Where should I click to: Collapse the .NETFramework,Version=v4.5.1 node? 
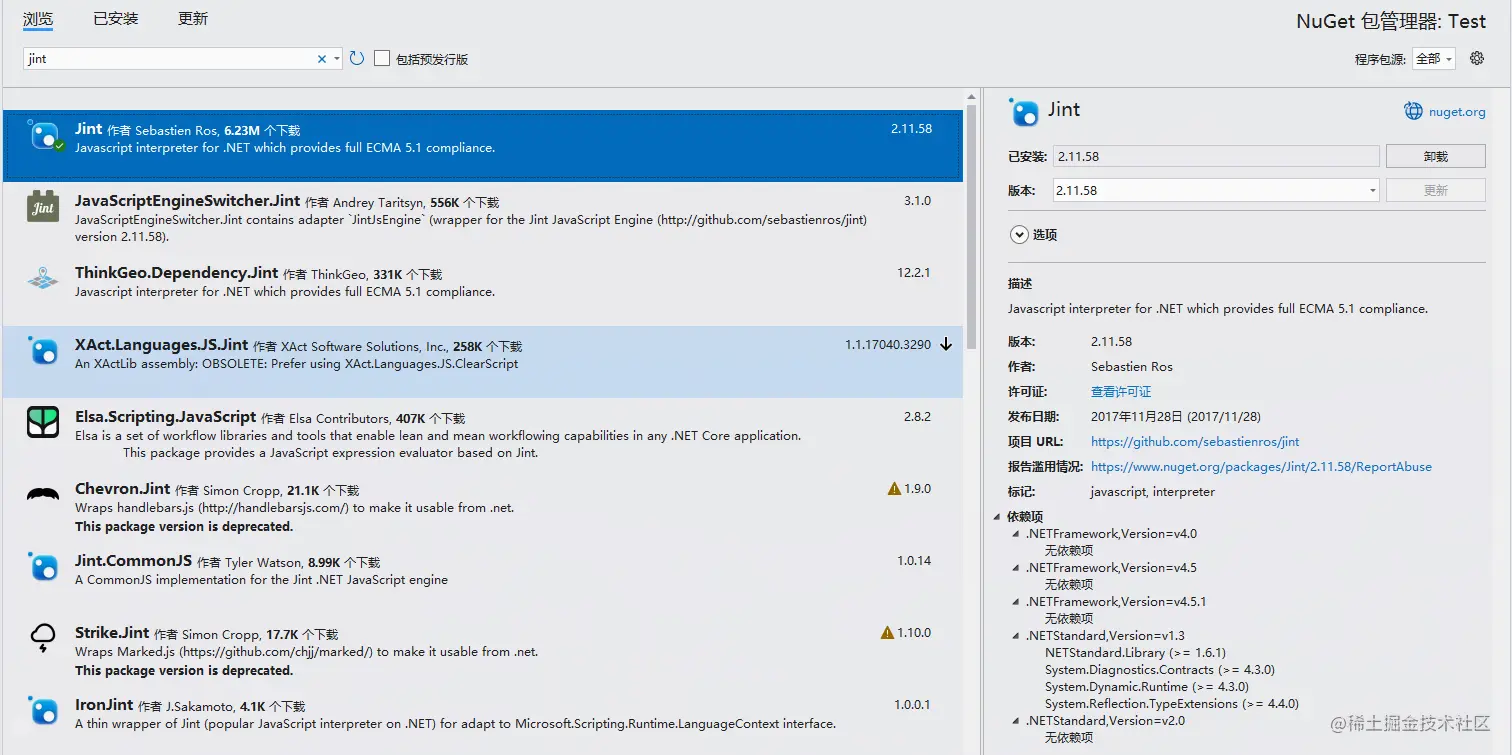[x=1016, y=602]
